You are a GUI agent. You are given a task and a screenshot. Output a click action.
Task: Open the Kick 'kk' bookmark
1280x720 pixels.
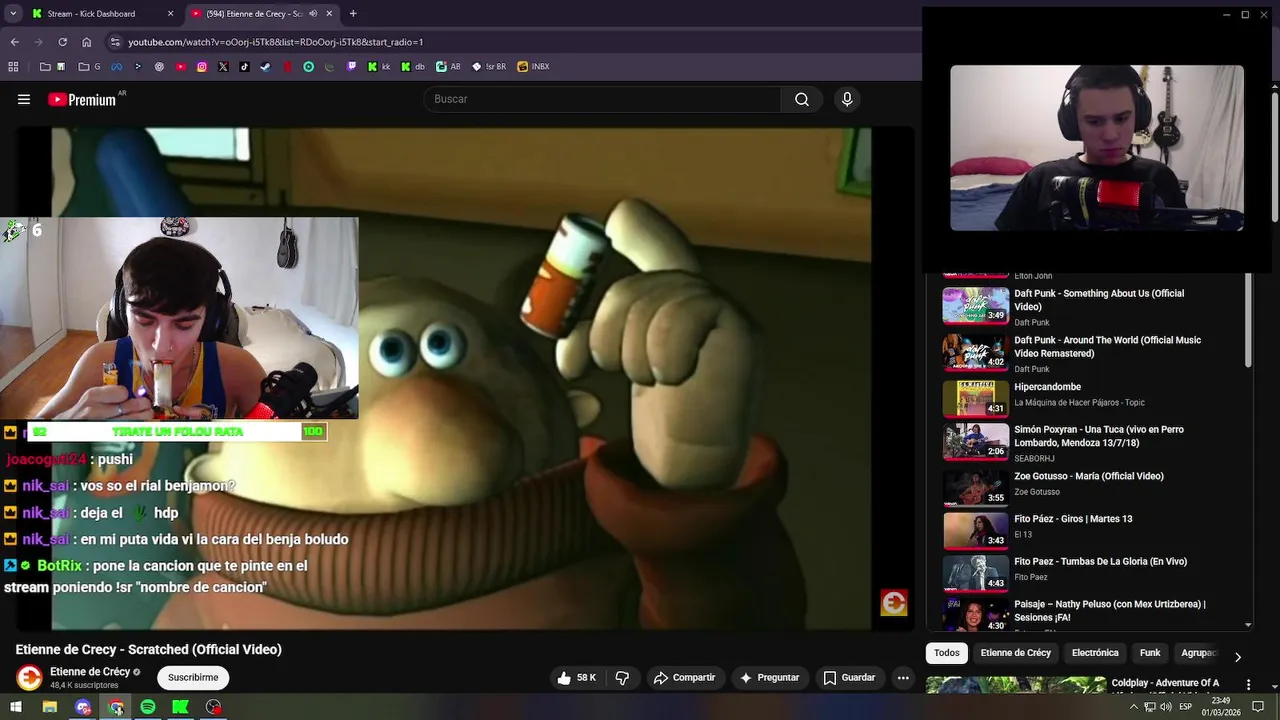pyautogui.click(x=379, y=67)
